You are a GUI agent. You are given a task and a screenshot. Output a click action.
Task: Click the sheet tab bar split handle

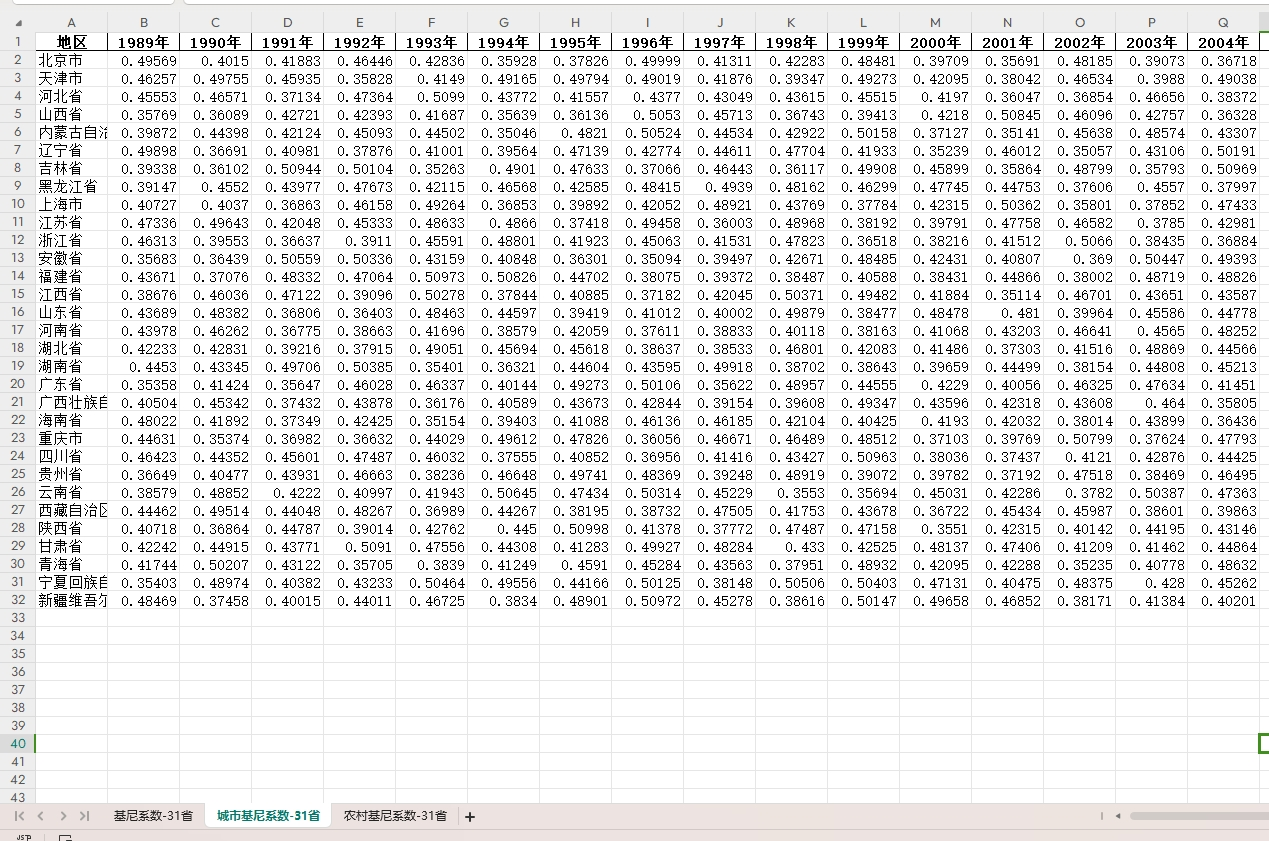(1101, 816)
